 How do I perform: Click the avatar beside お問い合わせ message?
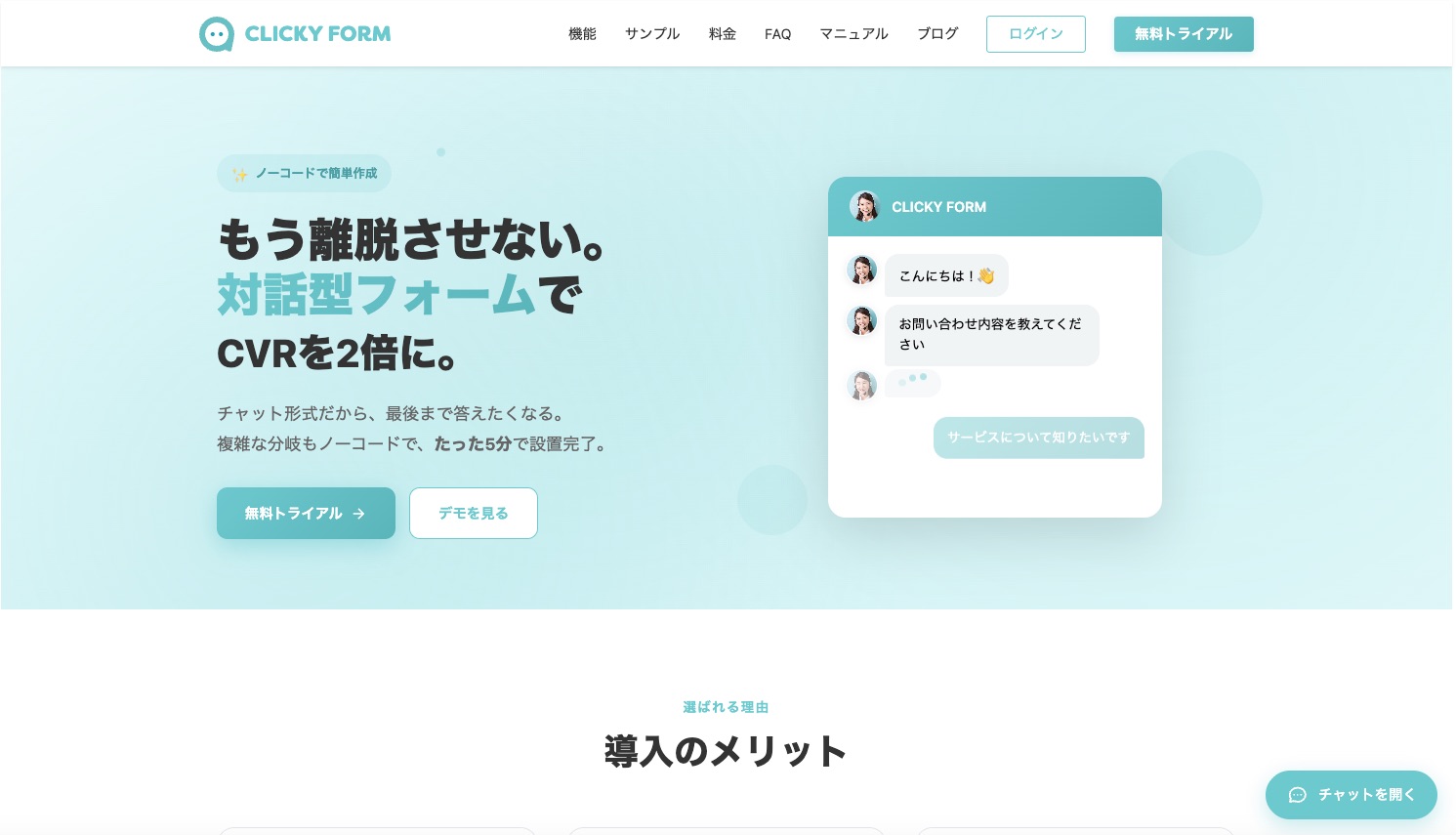[x=861, y=320]
